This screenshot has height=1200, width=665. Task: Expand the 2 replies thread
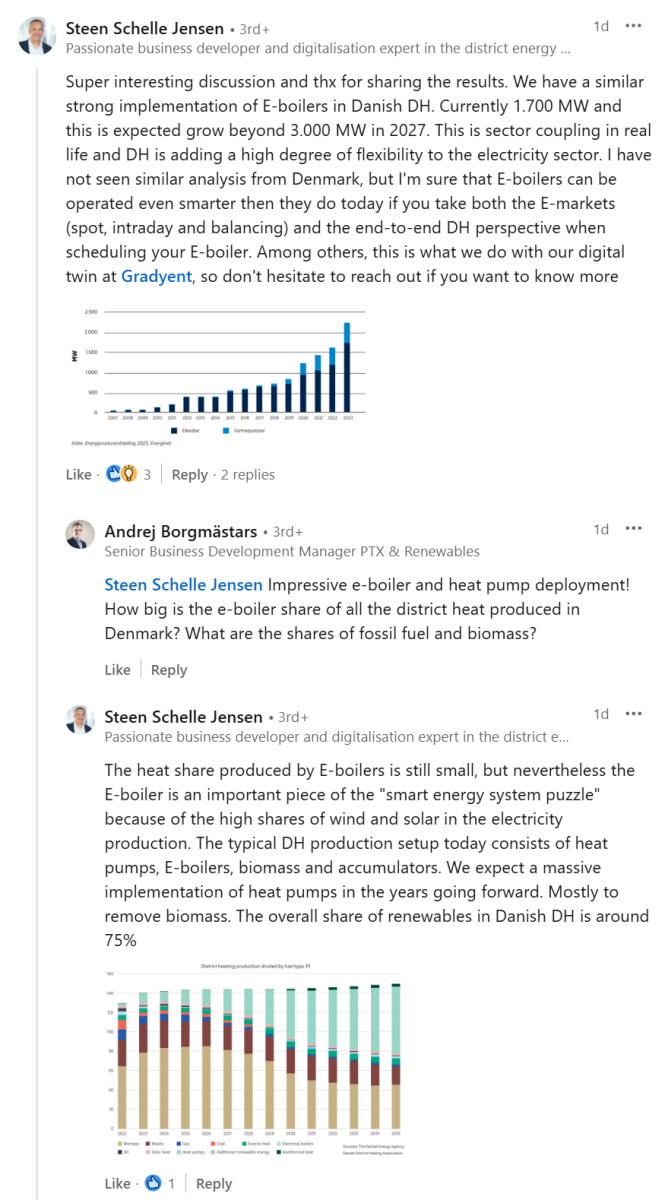(x=248, y=474)
